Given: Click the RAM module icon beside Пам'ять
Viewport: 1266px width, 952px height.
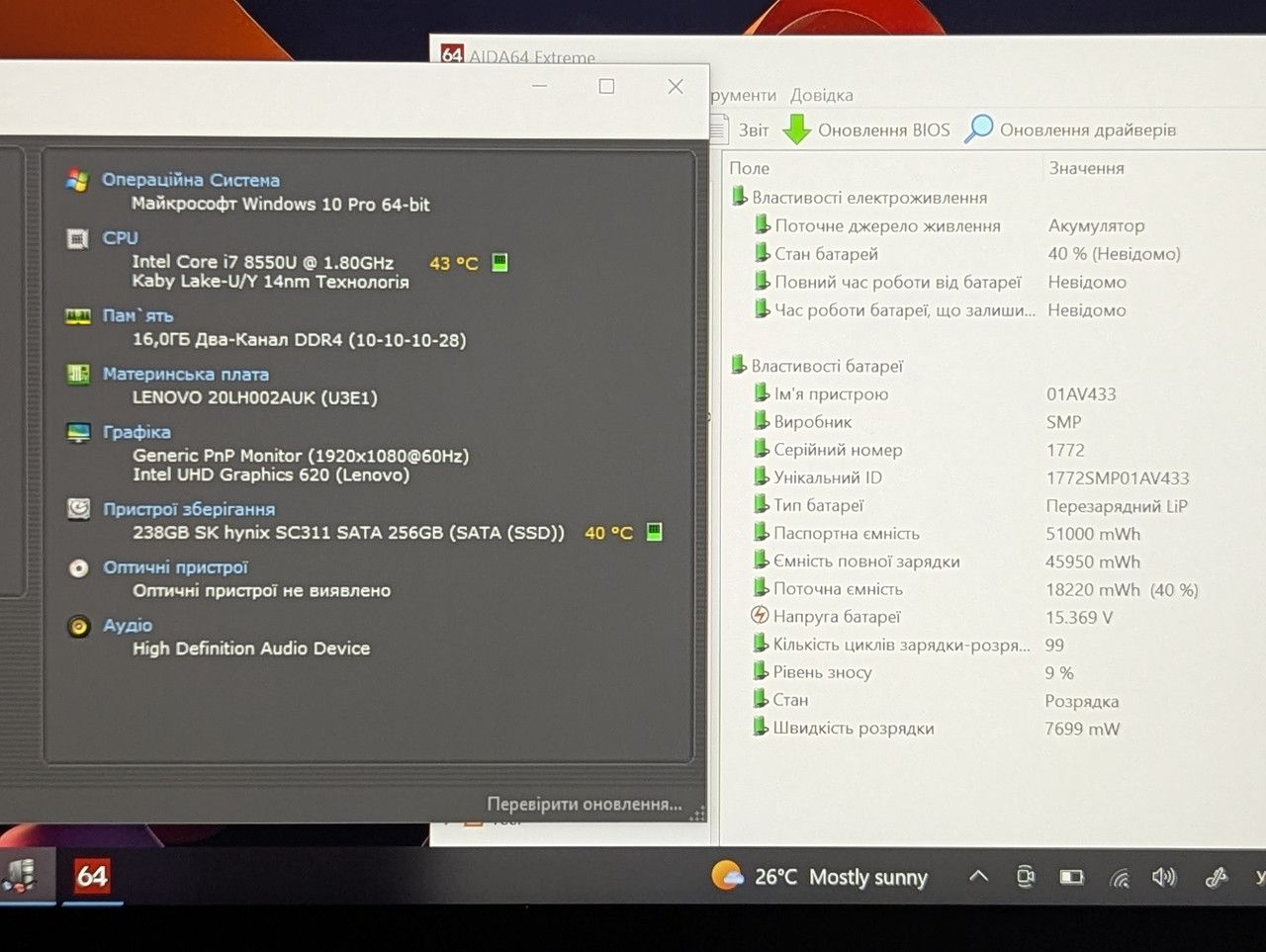Looking at the screenshot, I should [x=77, y=316].
